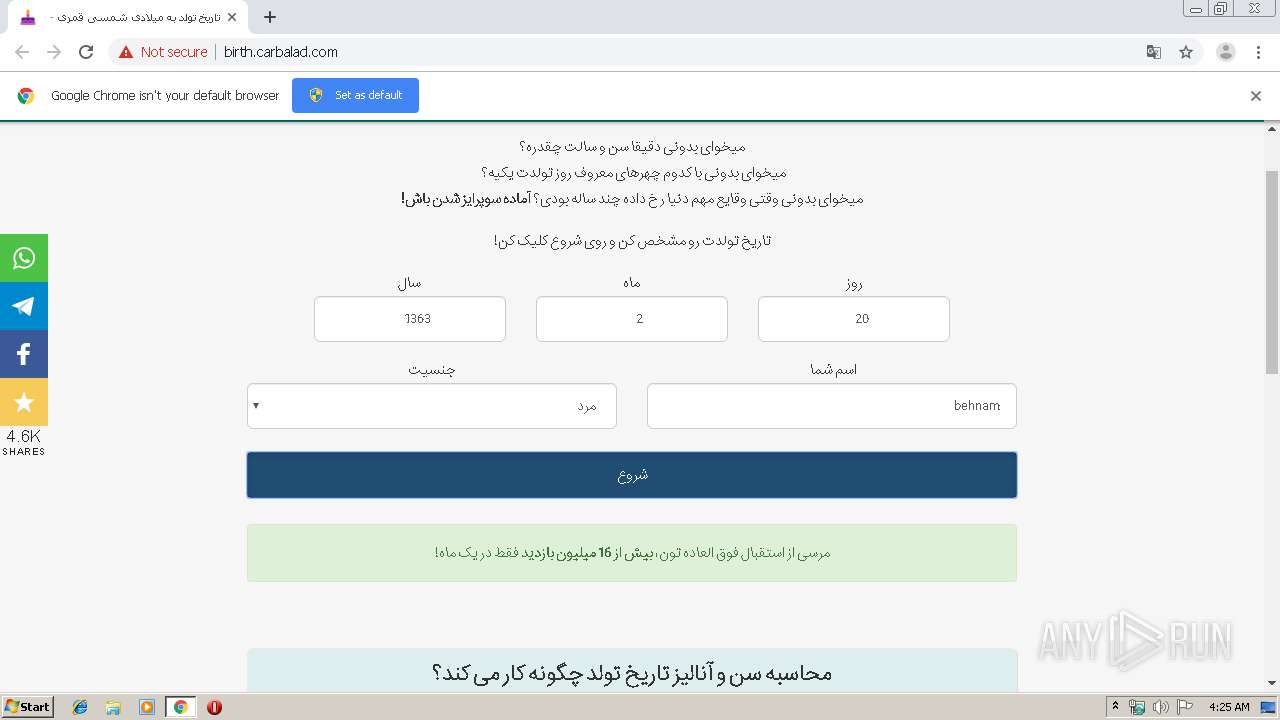The height and width of the screenshot is (720, 1280).
Task: Open the media player taskbar icon
Action: point(147,707)
